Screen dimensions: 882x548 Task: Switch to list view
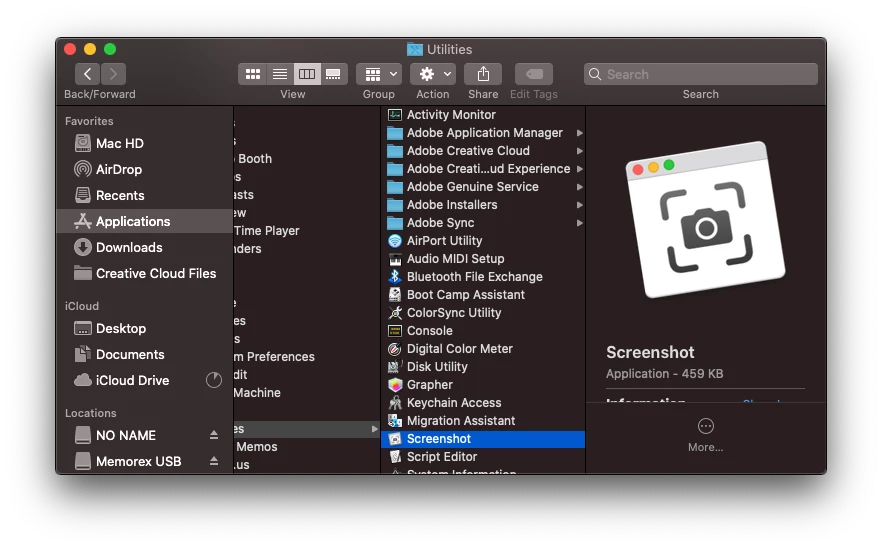(x=280, y=74)
